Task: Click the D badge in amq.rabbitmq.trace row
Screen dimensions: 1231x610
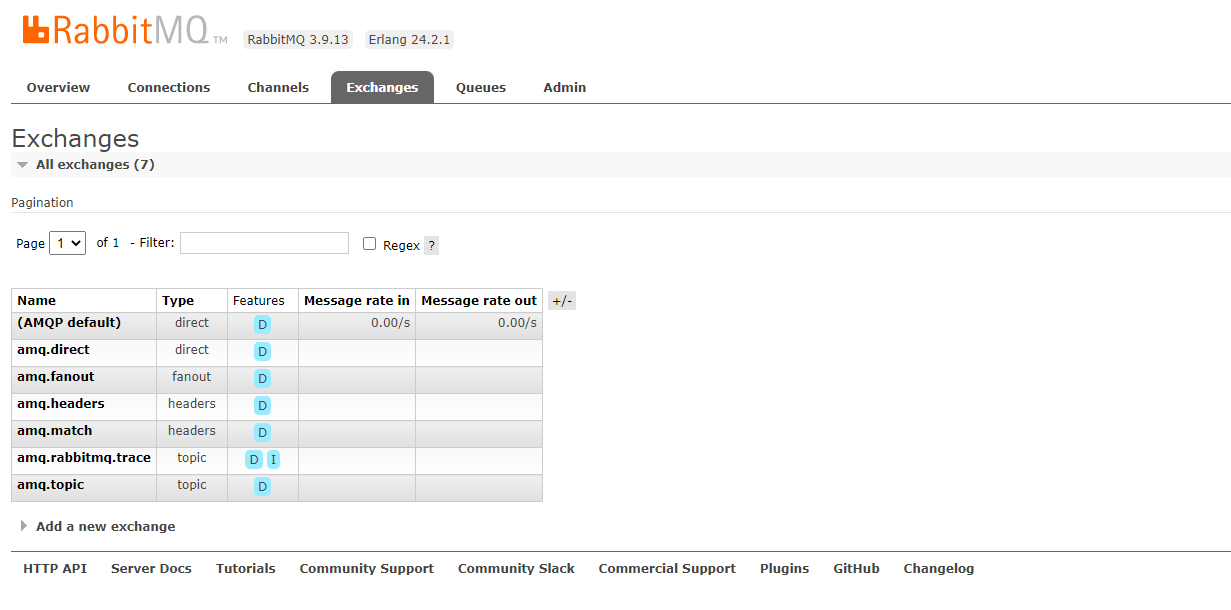Action: tap(254, 459)
